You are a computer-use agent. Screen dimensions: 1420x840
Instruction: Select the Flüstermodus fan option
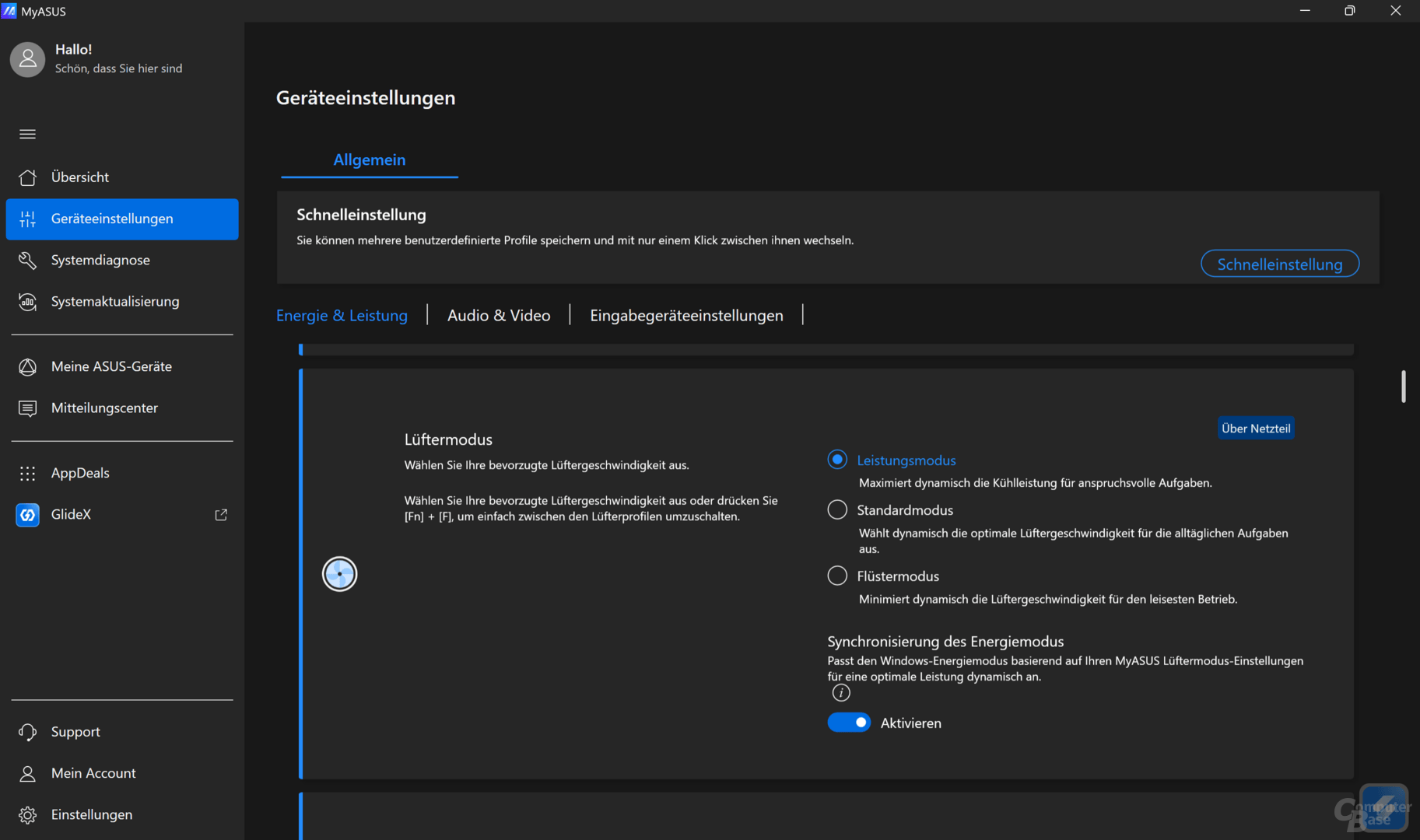837,576
